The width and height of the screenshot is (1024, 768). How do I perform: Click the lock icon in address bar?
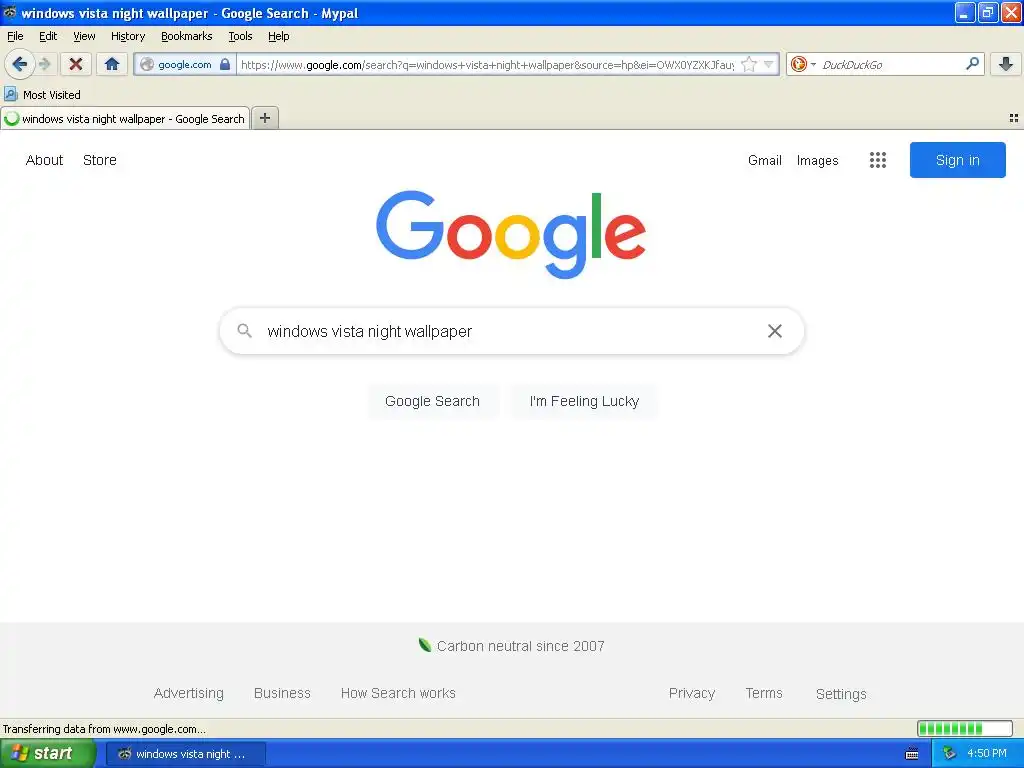(x=225, y=64)
